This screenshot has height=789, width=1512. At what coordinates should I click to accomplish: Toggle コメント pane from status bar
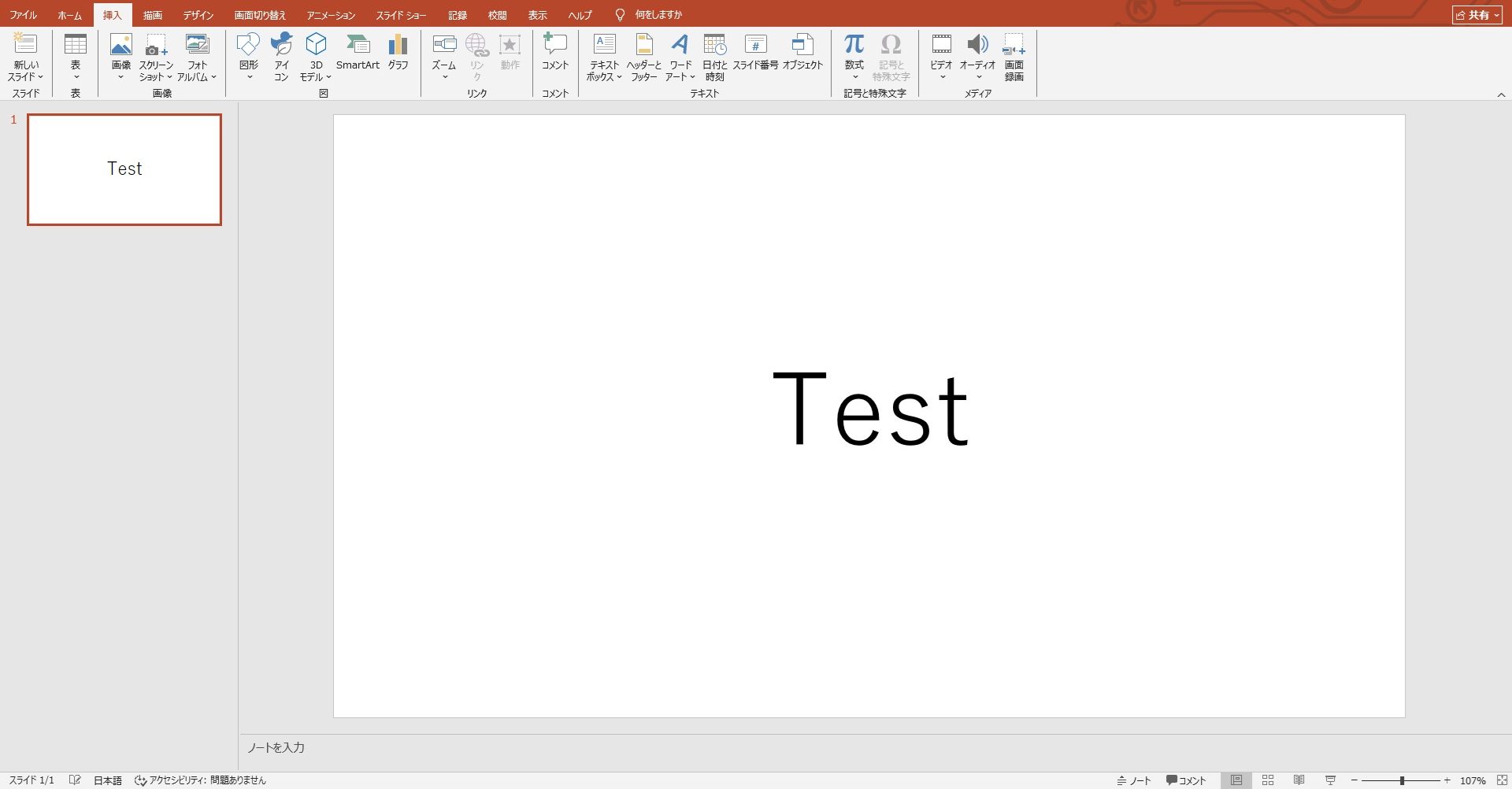[1186, 780]
